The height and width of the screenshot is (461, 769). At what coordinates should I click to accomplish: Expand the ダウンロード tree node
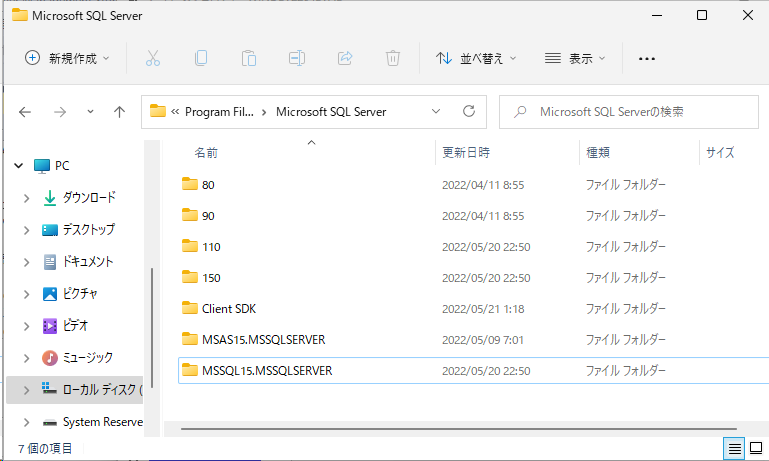click(26, 198)
